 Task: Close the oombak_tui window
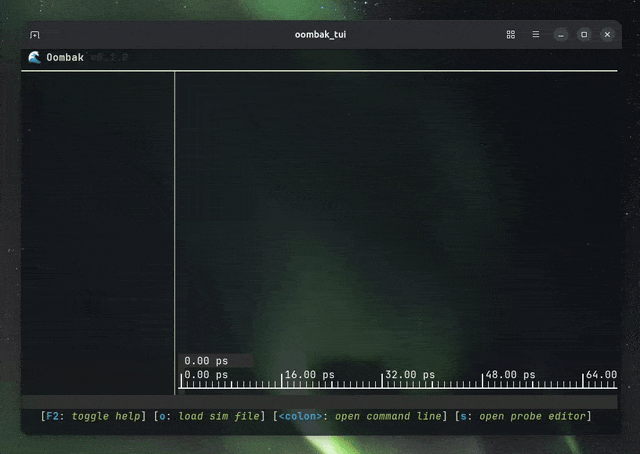pos(607,35)
